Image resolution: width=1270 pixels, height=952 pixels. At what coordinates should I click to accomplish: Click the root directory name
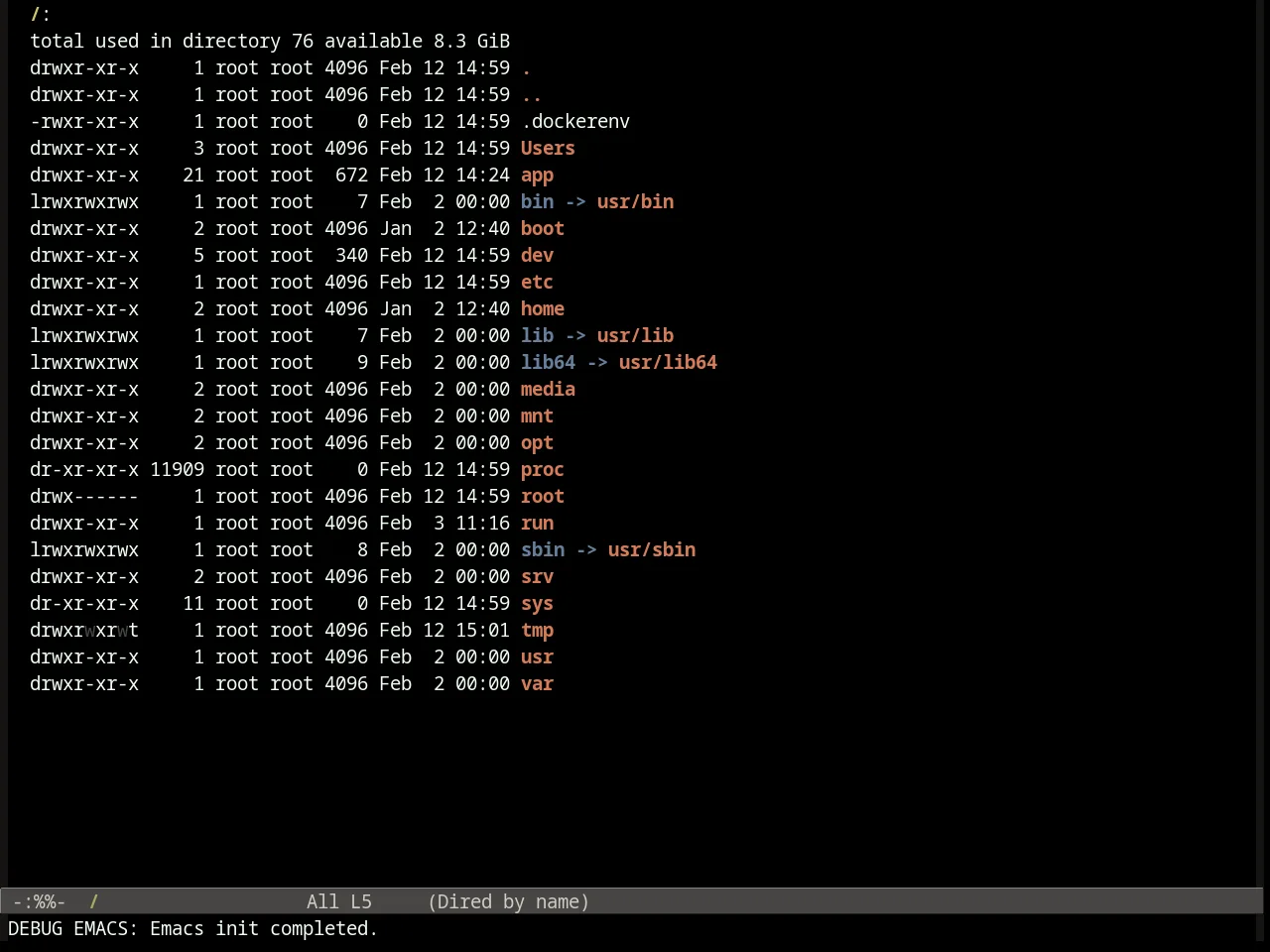click(x=543, y=497)
